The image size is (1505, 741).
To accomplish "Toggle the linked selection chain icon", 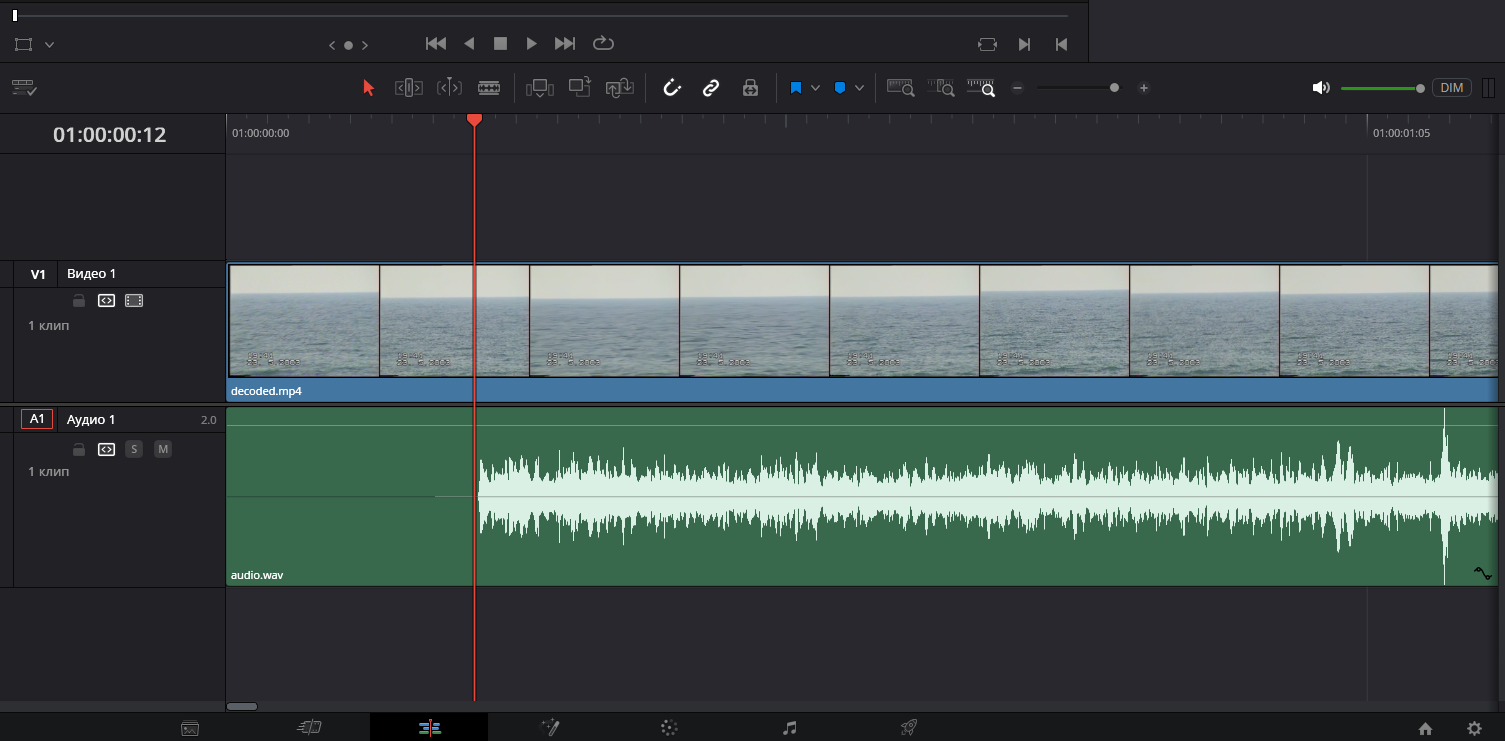I will coord(711,88).
